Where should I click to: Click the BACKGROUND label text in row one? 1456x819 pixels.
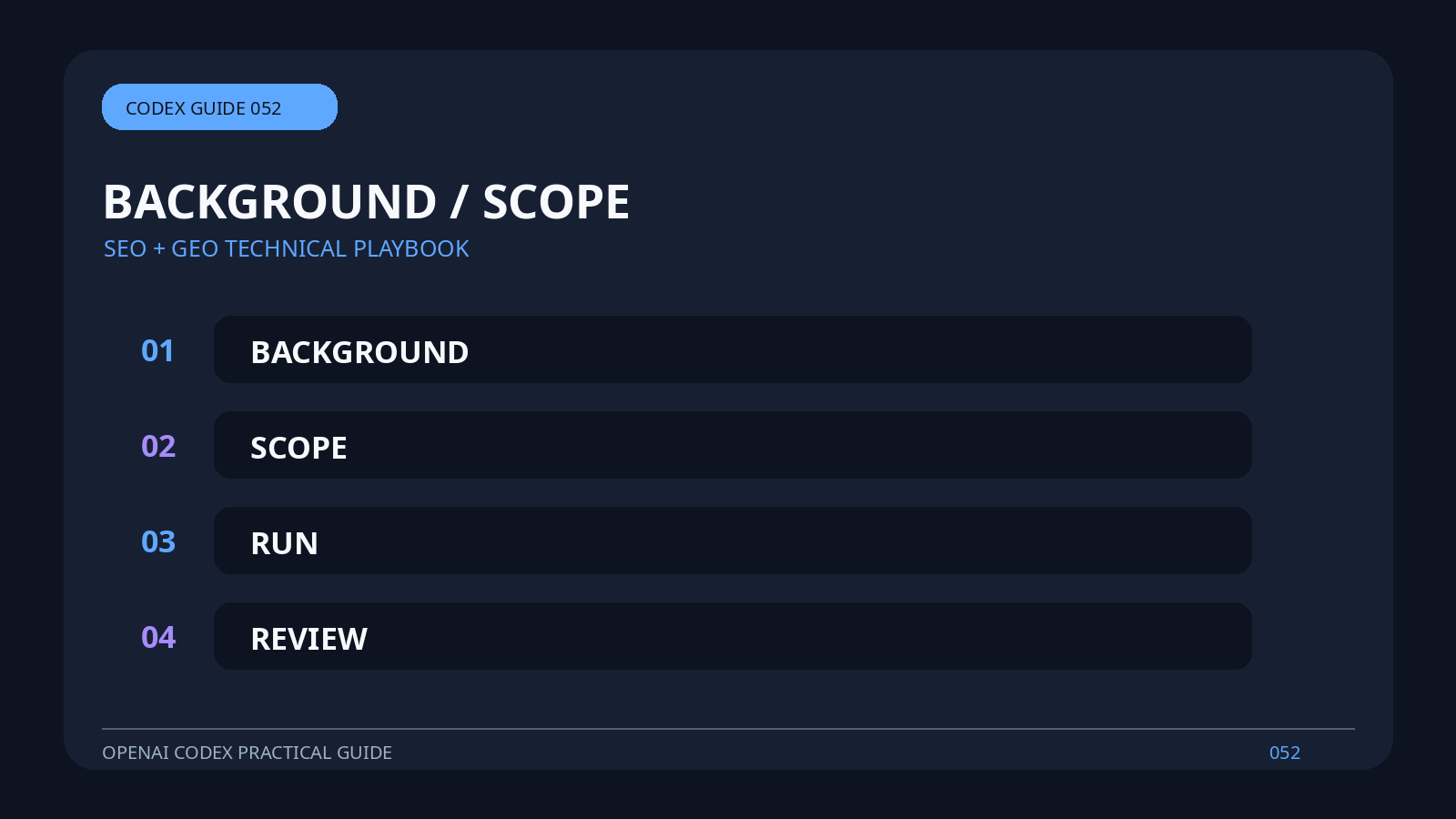point(359,352)
